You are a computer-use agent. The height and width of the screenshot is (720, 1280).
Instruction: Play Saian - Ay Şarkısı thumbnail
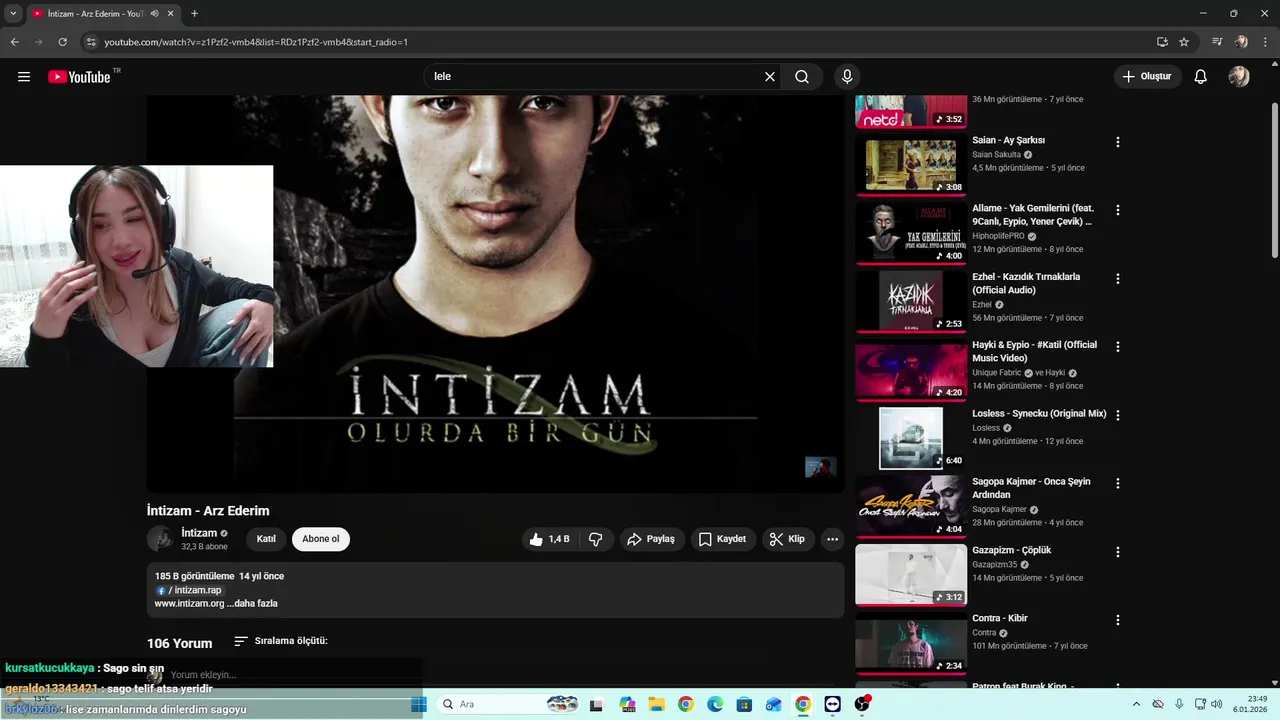click(911, 165)
